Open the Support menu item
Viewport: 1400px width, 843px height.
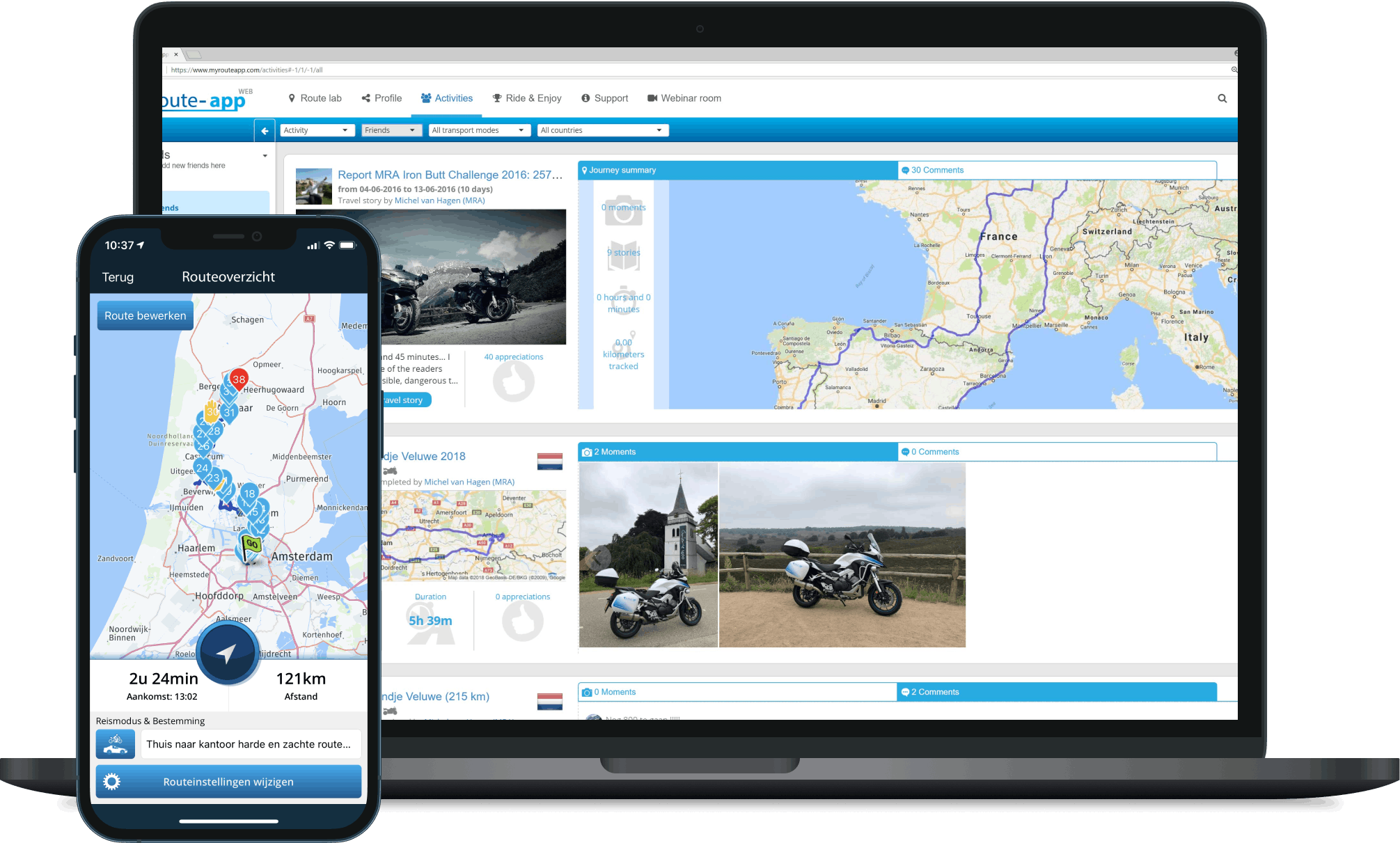[x=604, y=98]
